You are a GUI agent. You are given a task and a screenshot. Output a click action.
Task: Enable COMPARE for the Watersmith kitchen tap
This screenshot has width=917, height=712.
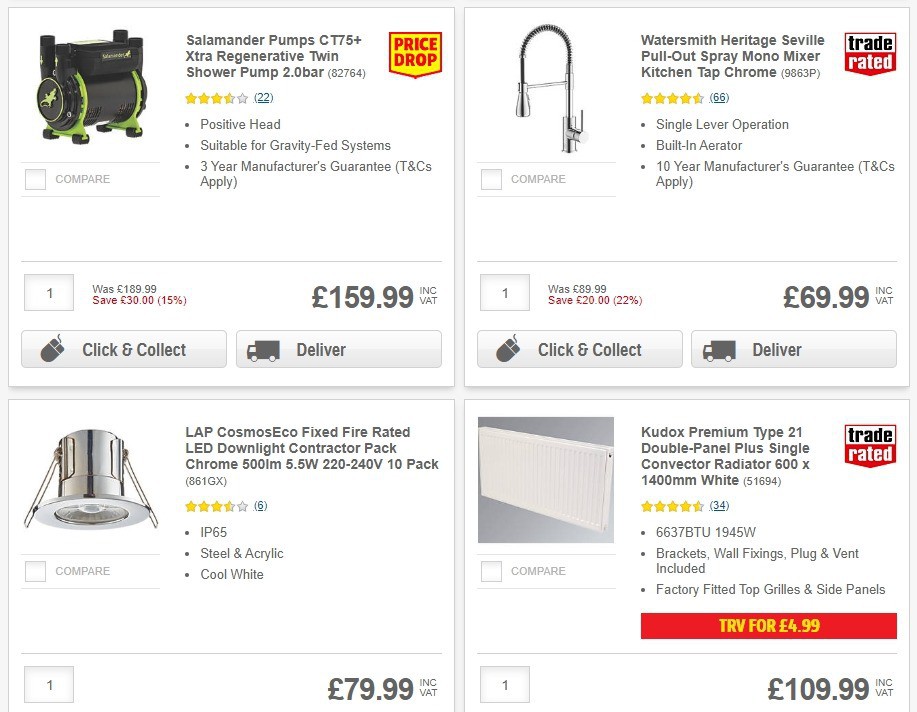point(491,179)
